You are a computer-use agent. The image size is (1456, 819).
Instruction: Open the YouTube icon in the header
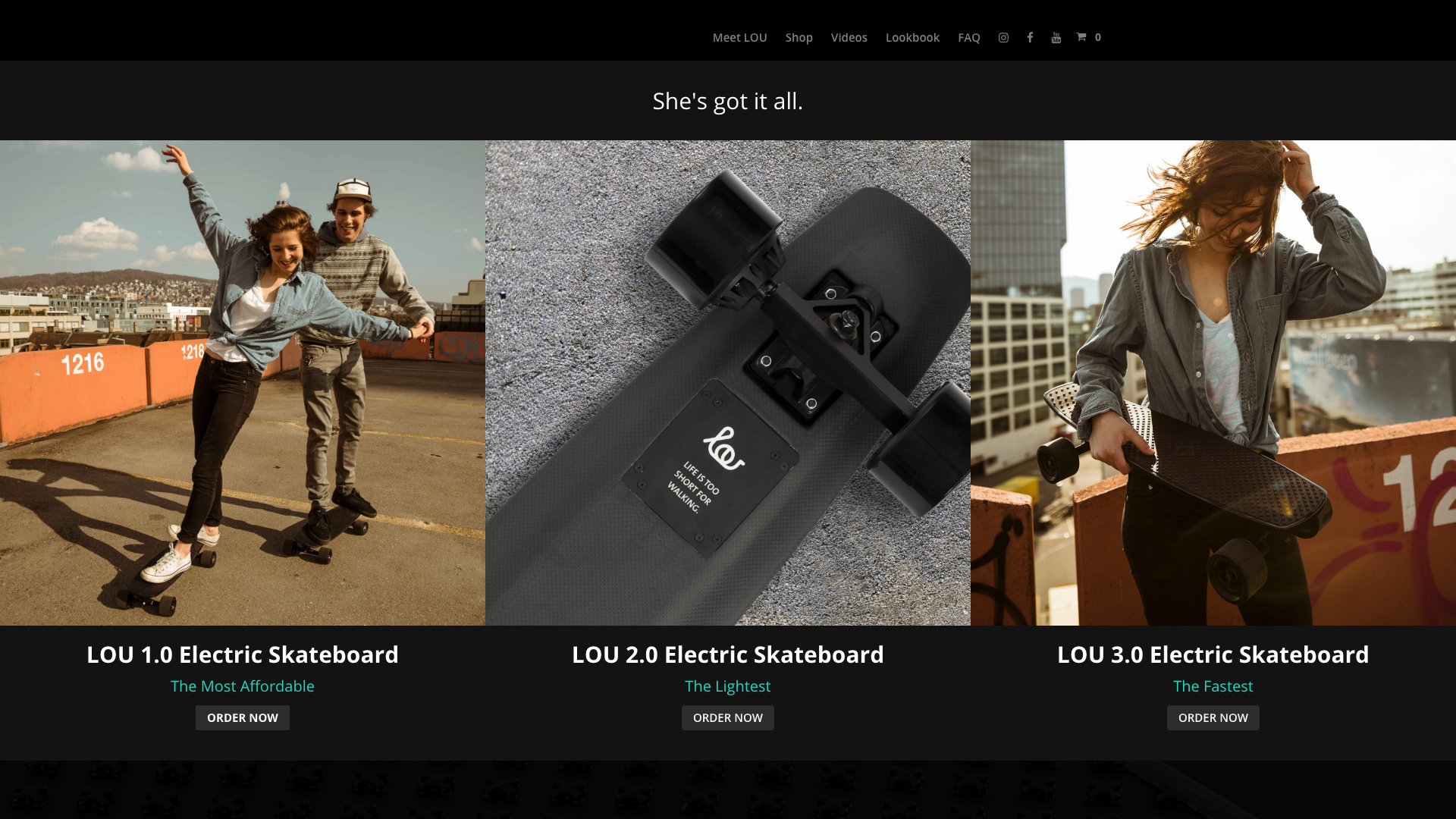tap(1056, 37)
